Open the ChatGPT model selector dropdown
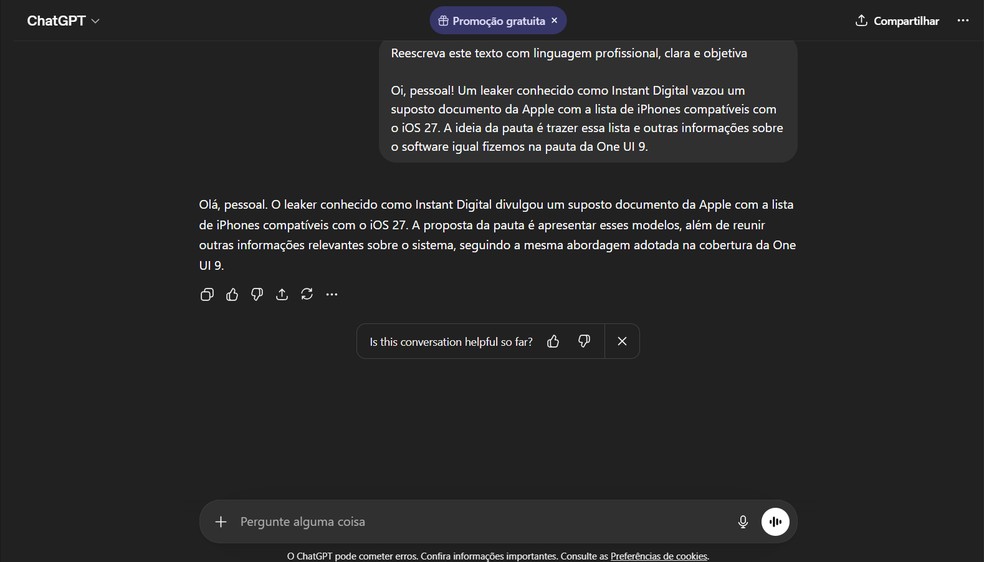Screen dimensions: 984x562 click(63, 21)
